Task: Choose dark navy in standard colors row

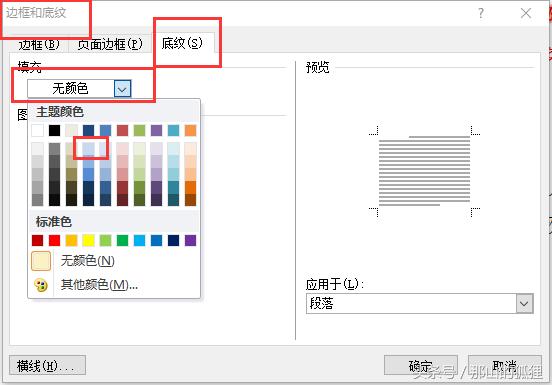Action: pyautogui.click(x=174, y=240)
